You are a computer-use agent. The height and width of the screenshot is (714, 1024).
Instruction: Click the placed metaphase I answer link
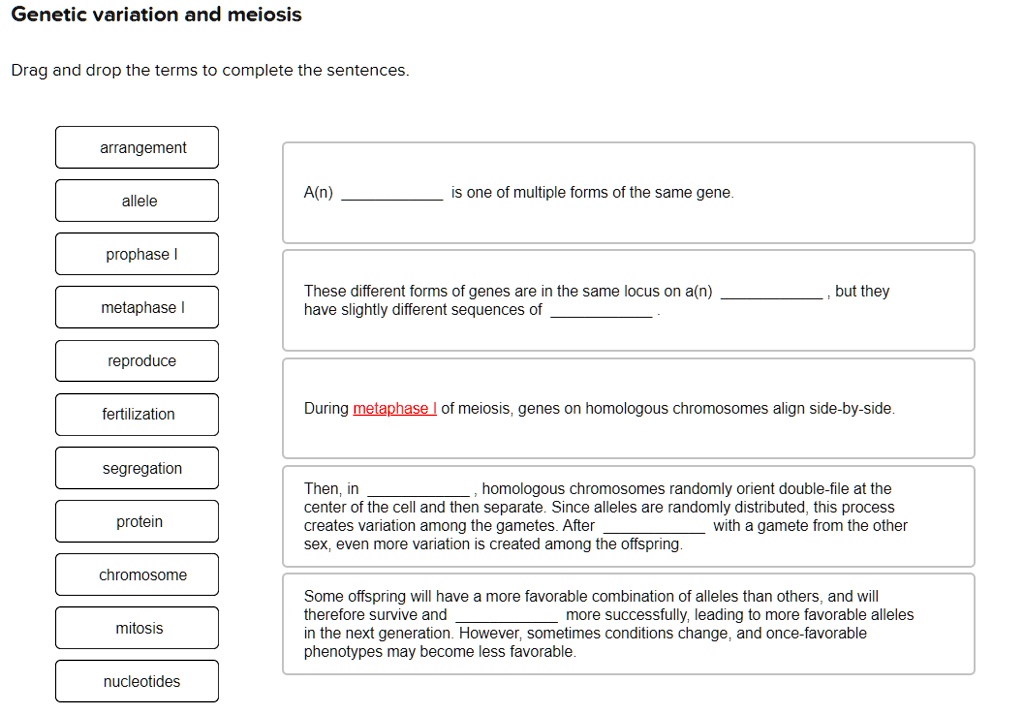click(392, 408)
